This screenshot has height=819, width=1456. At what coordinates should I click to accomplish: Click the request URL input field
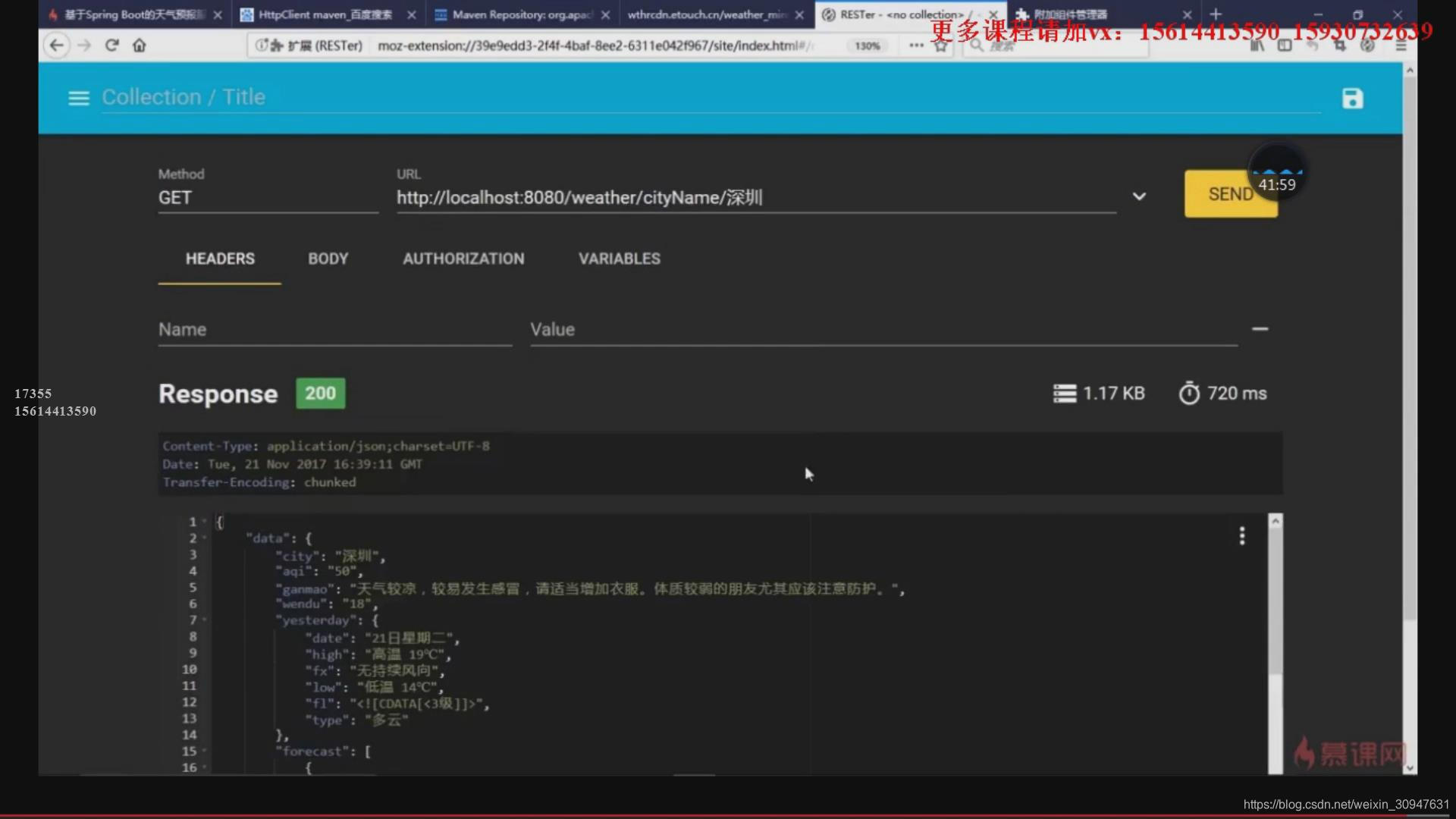(756, 198)
